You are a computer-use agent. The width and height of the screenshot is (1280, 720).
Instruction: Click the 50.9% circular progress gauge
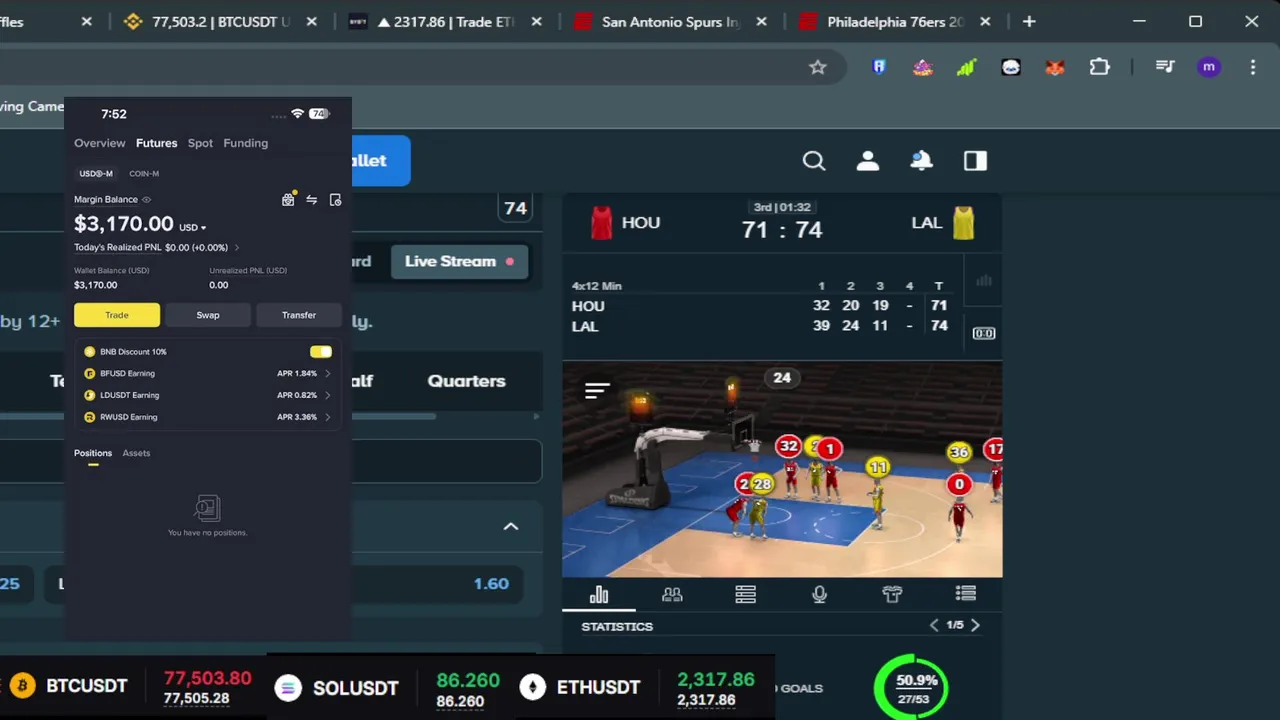912,688
